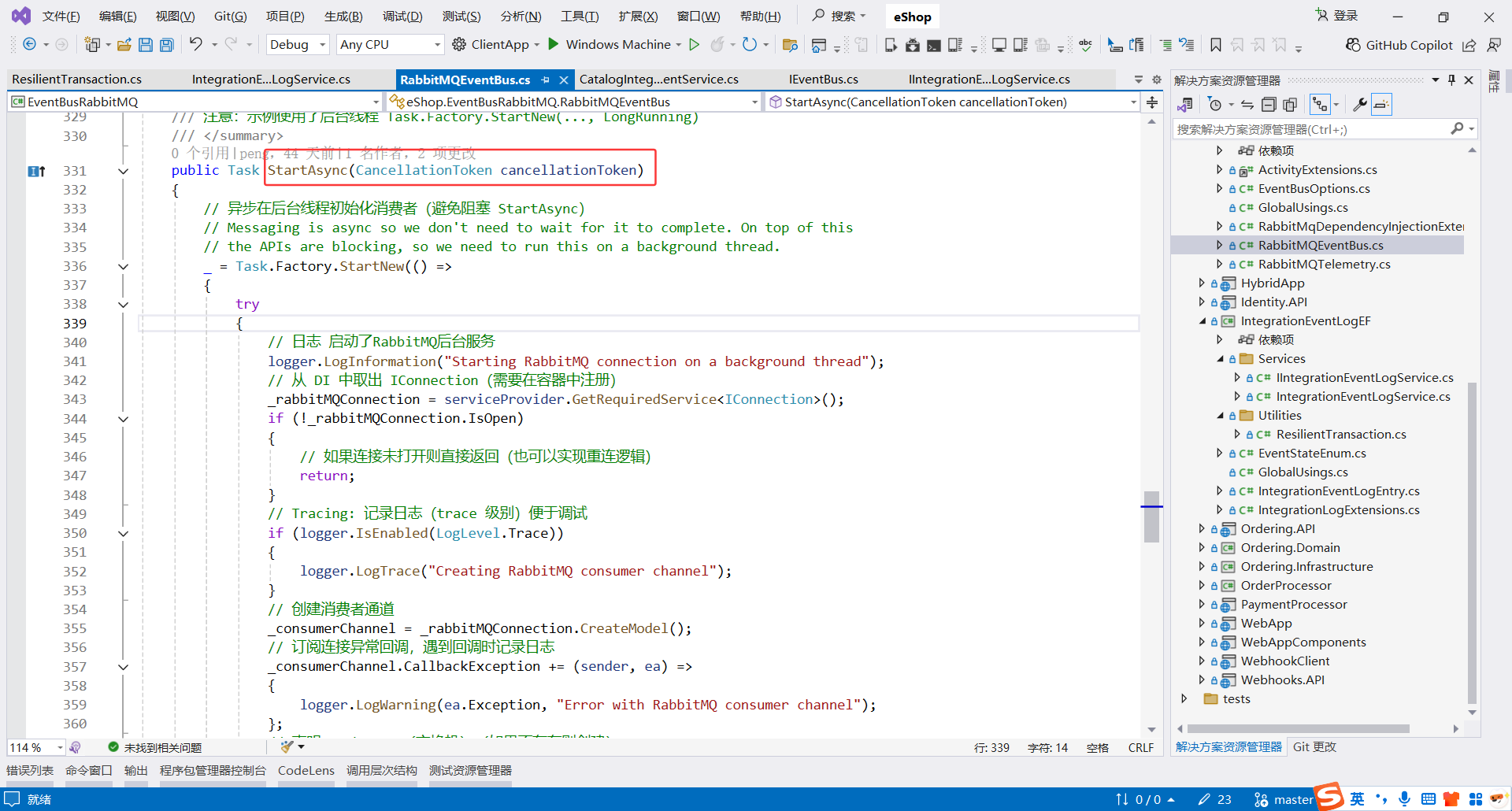The height and width of the screenshot is (811, 1512).
Task: Switch to the Git 更改 panel tab
Action: coord(1314,747)
